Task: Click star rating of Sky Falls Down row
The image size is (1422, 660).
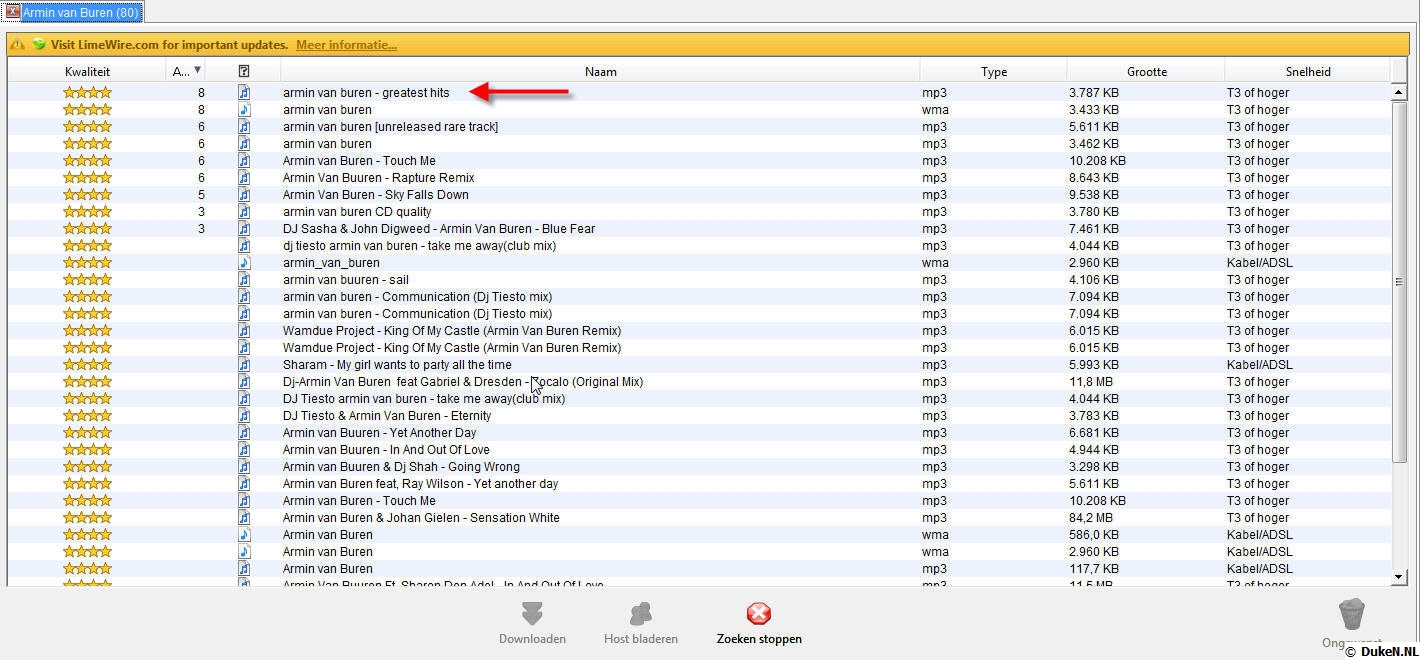Action: [87, 194]
